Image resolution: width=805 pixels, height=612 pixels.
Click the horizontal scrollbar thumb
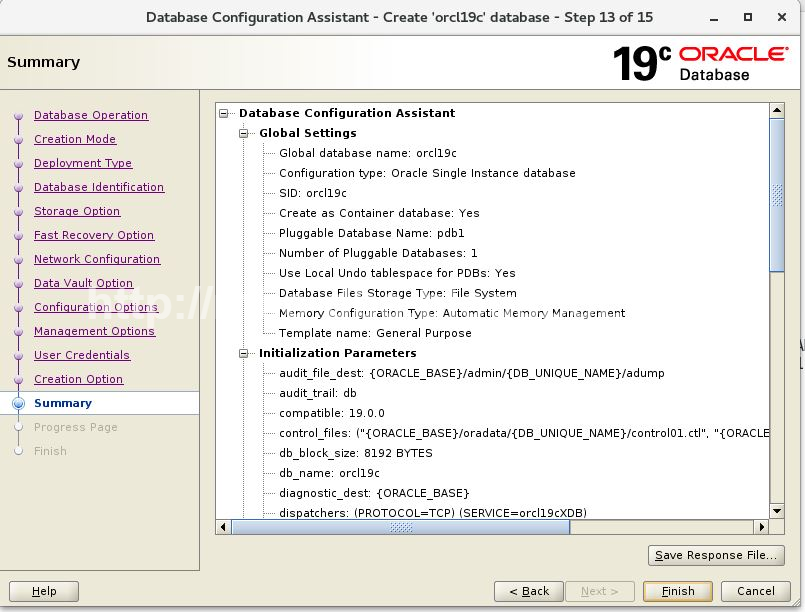click(x=400, y=527)
